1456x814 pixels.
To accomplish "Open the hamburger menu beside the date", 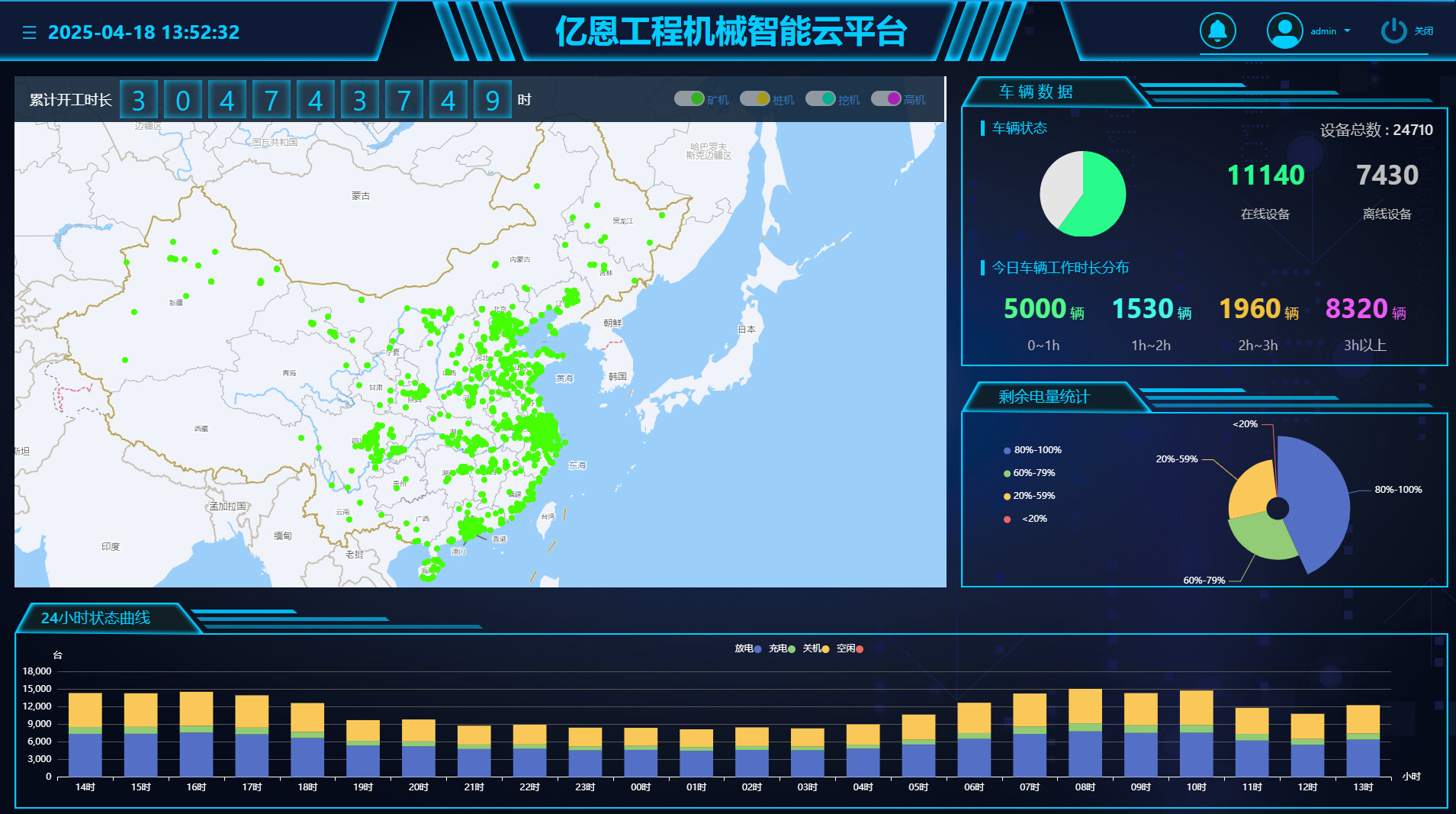I will click(30, 33).
